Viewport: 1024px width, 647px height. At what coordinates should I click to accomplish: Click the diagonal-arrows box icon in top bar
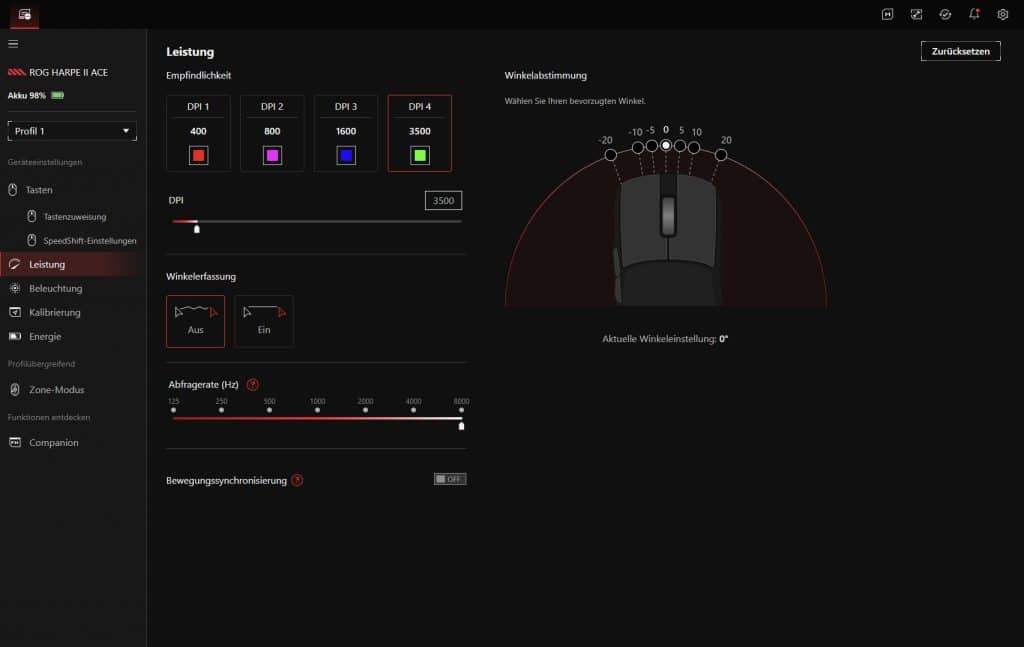click(x=916, y=14)
